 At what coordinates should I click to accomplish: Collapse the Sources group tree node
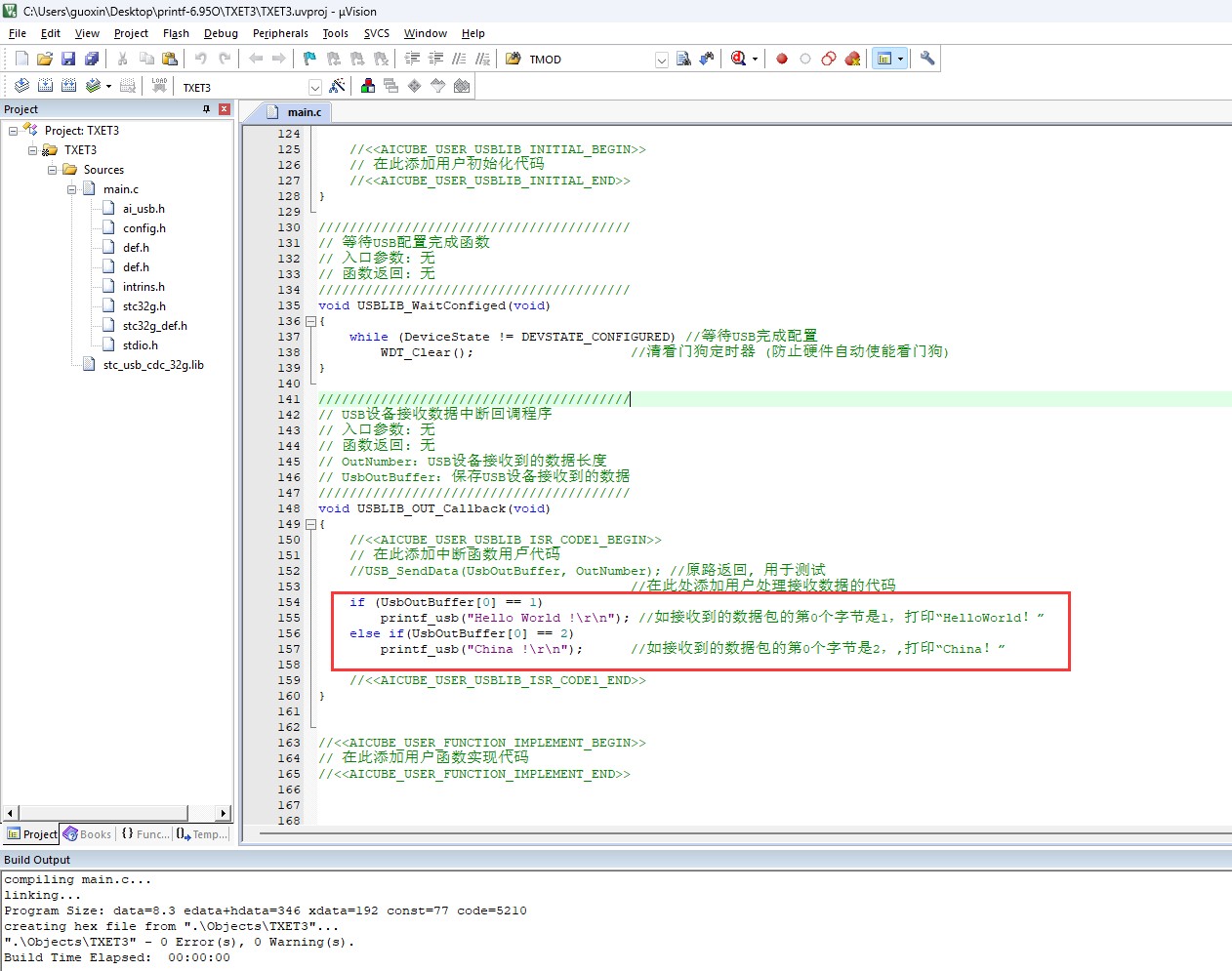[x=53, y=170]
